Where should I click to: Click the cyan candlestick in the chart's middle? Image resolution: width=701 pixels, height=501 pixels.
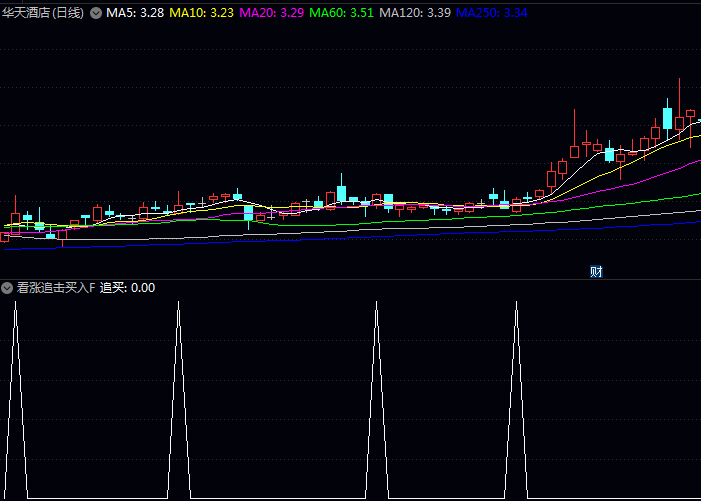tap(341, 192)
